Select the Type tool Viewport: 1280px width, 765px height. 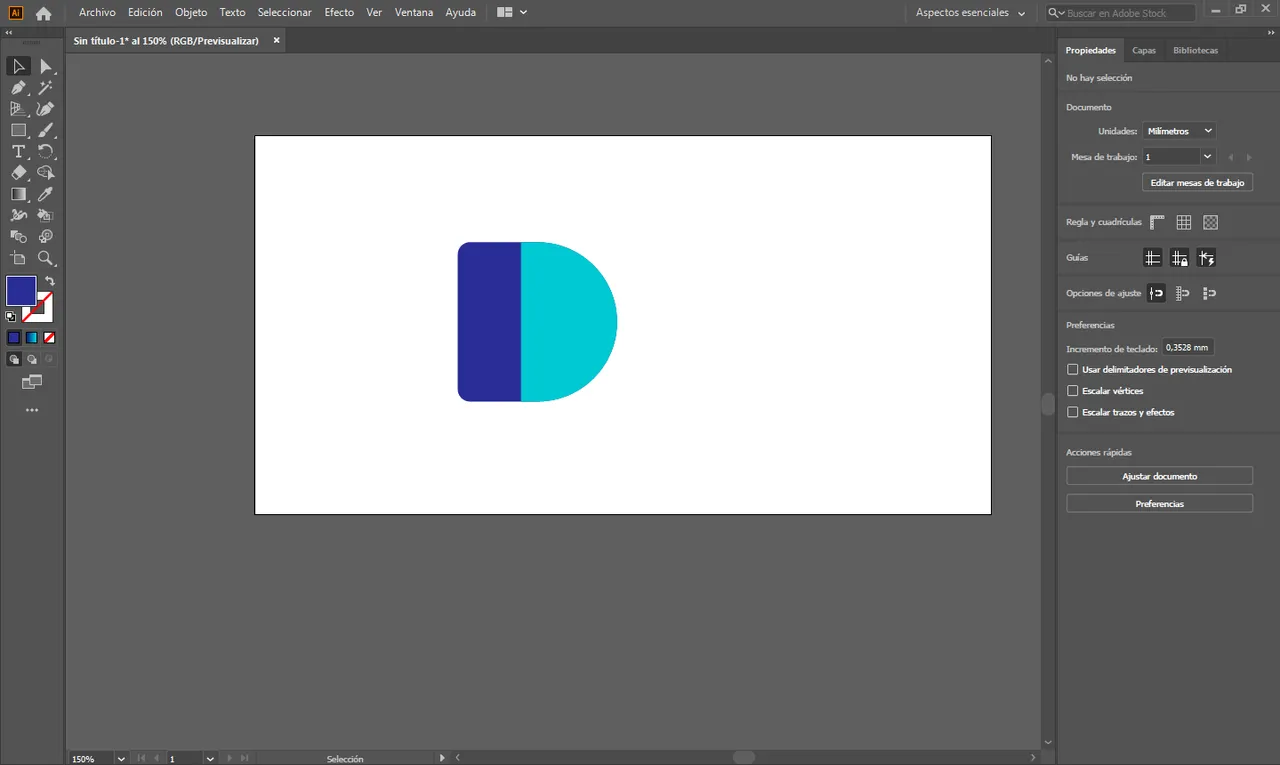18,152
